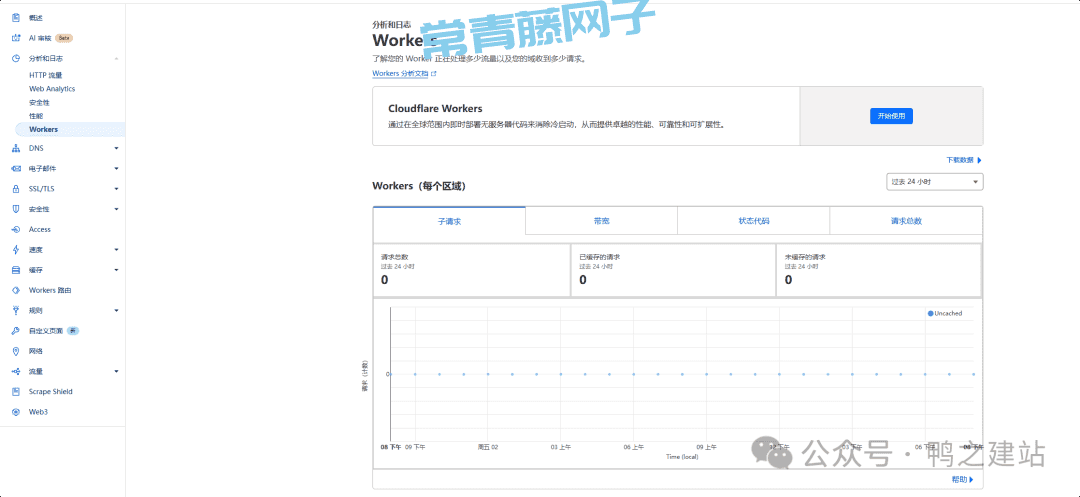
Task: Switch to the 带宽 tab
Action: [601, 221]
